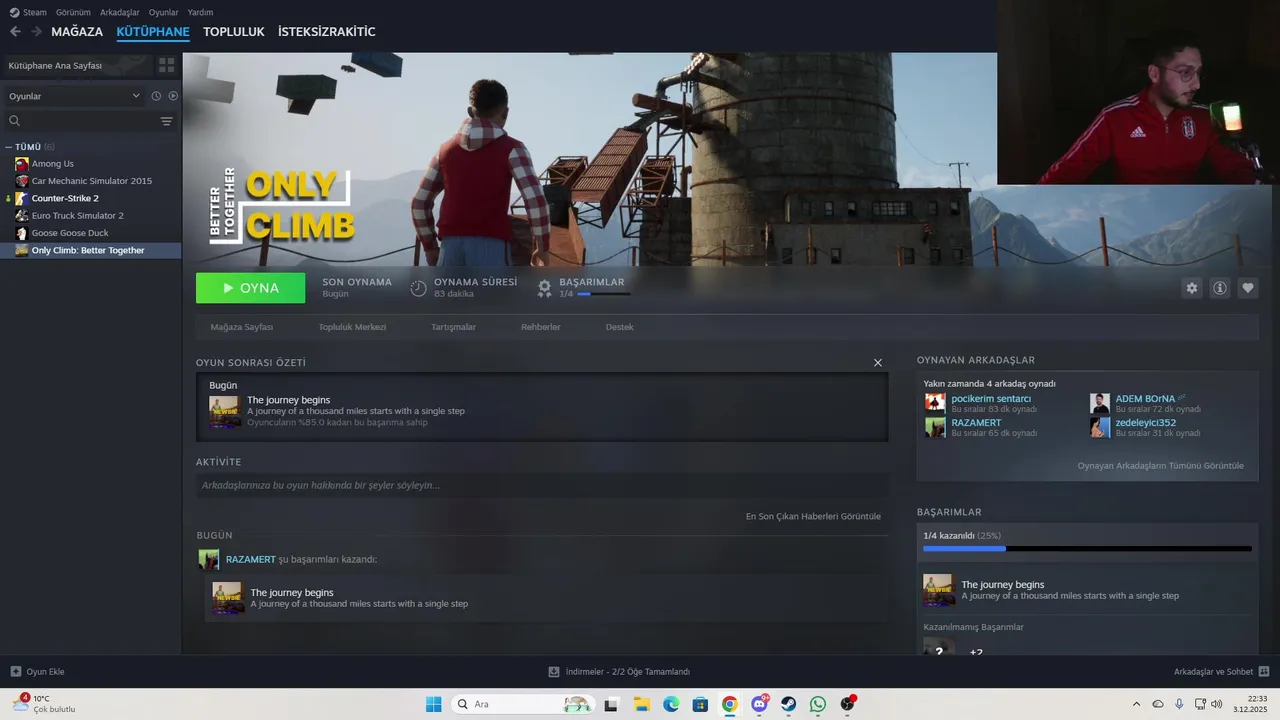1280x720 pixels.
Task: Open the Oyunlar menu
Action: 163,12
